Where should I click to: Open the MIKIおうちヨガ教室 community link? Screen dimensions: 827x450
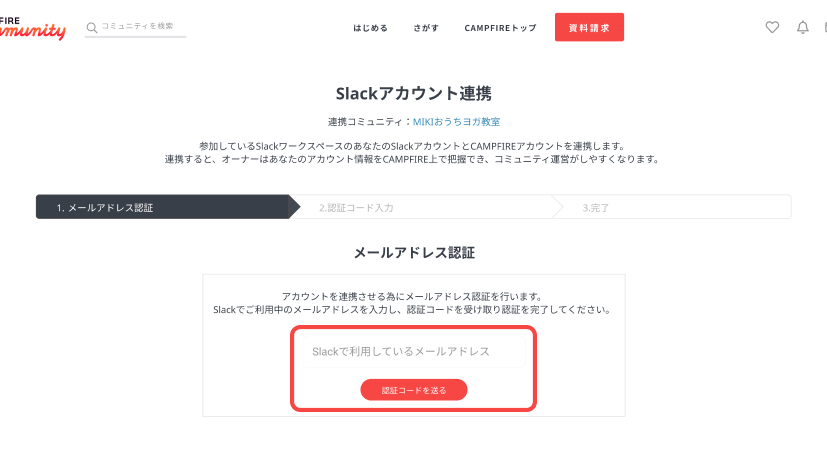pyautogui.click(x=456, y=121)
